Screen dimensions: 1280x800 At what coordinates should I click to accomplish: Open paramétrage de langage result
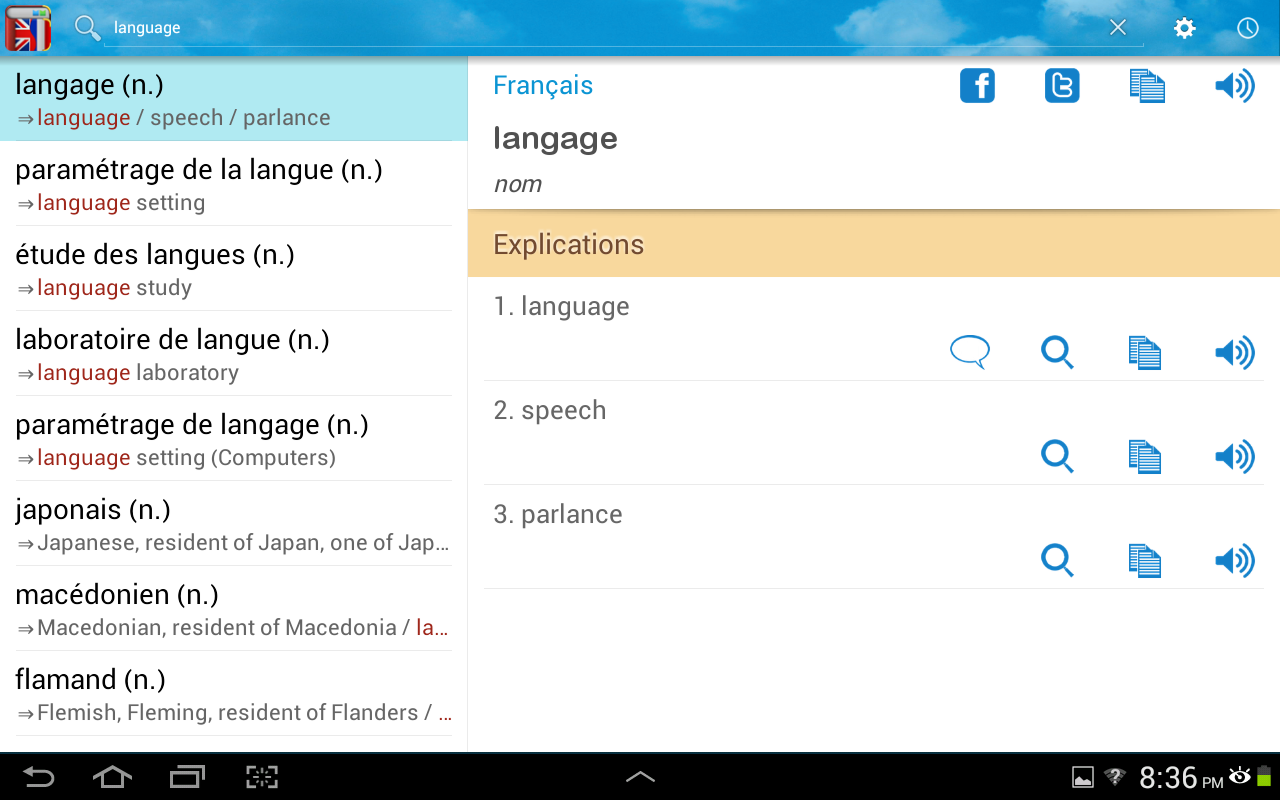coord(234,439)
